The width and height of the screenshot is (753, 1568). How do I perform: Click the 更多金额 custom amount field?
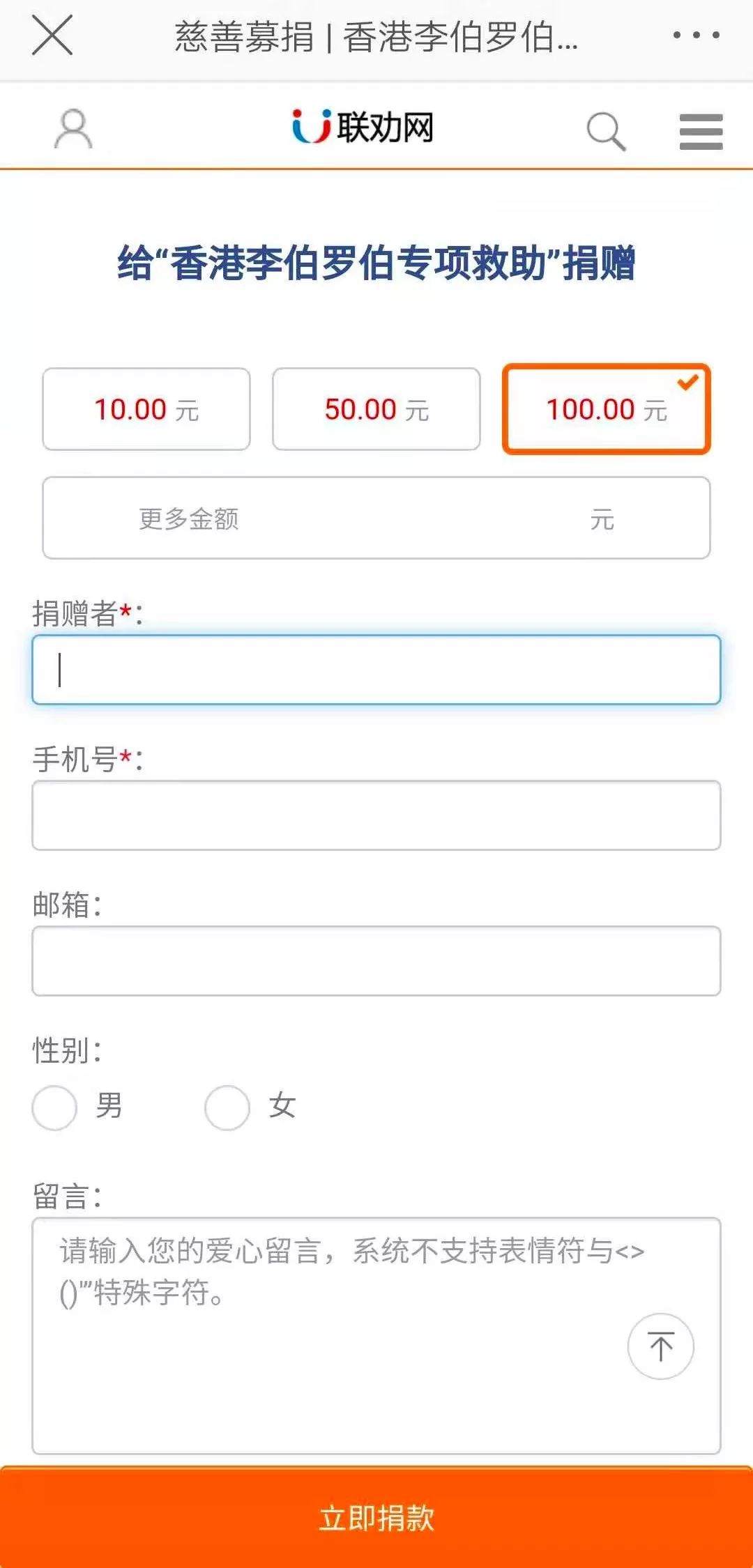pyautogui.click(x=376, y=518)
